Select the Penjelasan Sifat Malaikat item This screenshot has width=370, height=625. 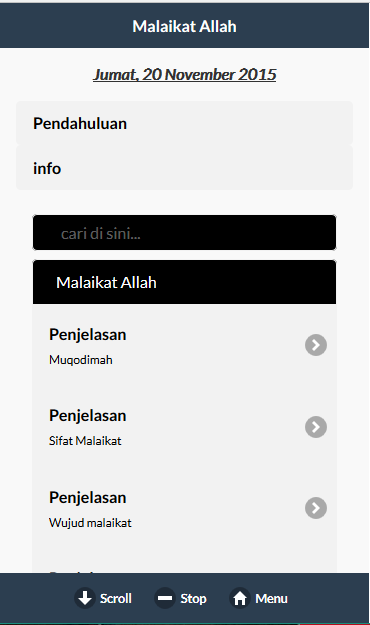pyautogui.click(x=184, y=427)
